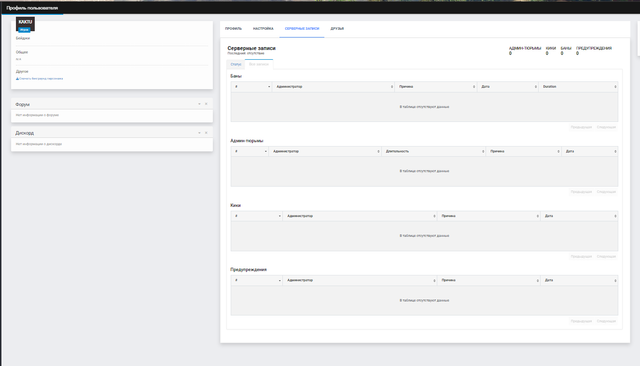
Task: Sort Админ-тюрьмы table by # column
Action: (249, 151)
